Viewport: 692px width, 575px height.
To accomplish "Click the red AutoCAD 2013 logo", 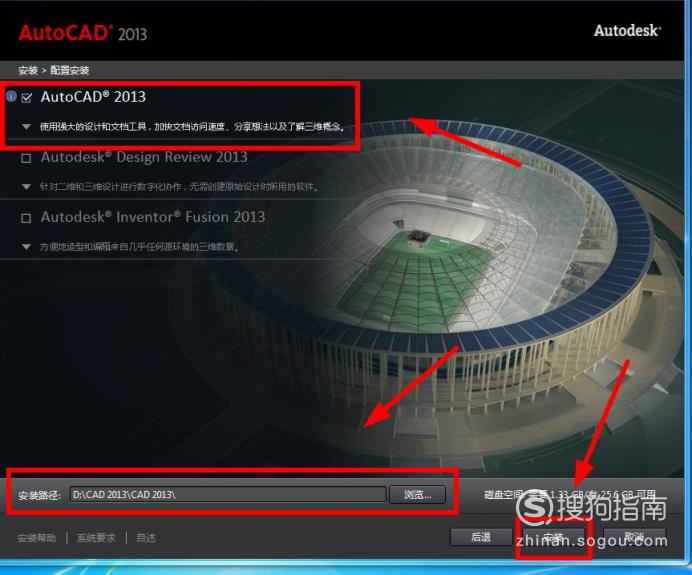I will click(83, 33).
